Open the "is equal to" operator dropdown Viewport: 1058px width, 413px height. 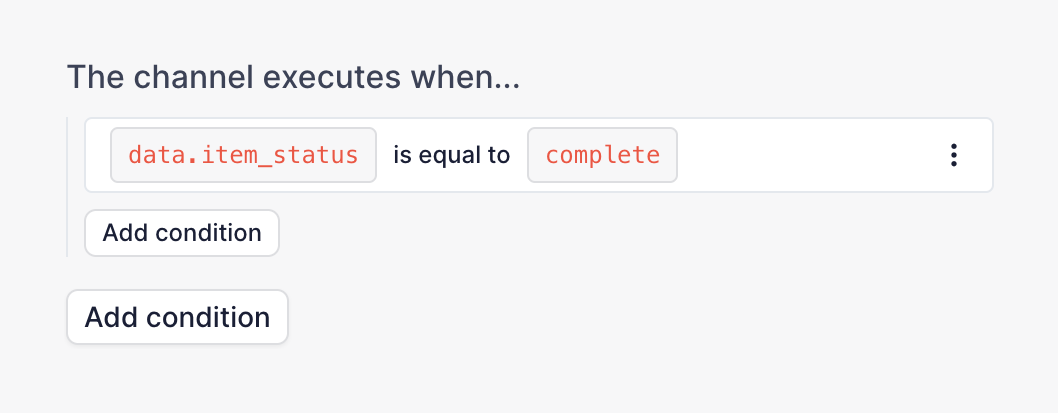tap(451, 155)
